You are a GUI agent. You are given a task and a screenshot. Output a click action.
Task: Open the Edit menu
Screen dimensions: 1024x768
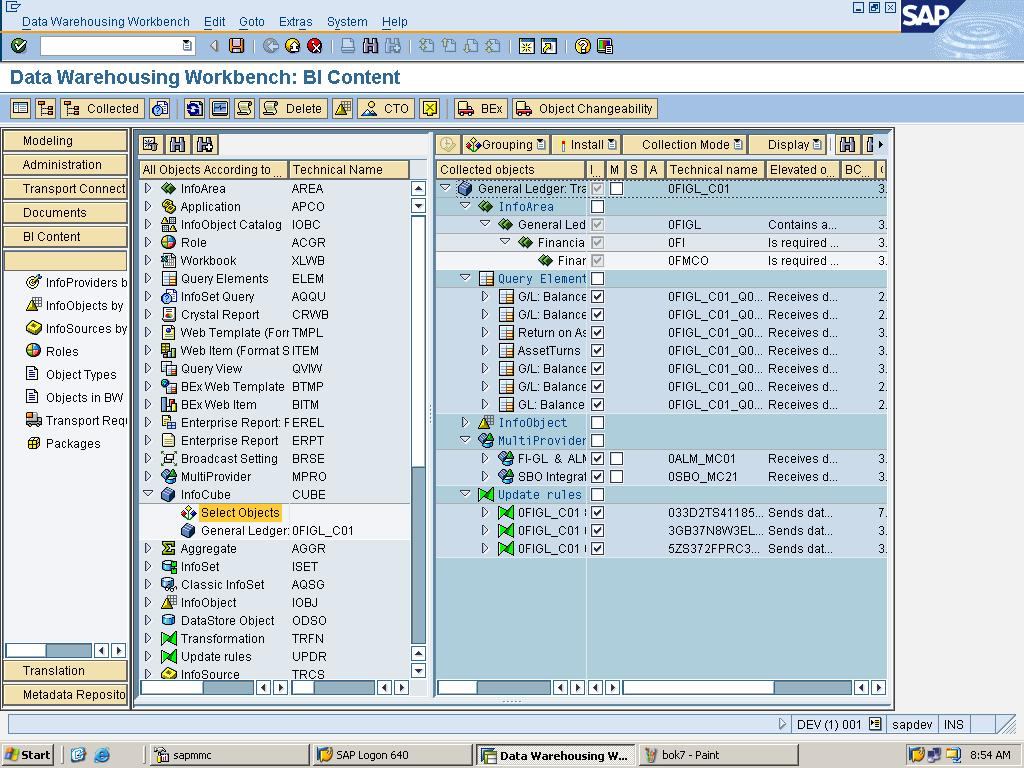(x=214, y=22)
